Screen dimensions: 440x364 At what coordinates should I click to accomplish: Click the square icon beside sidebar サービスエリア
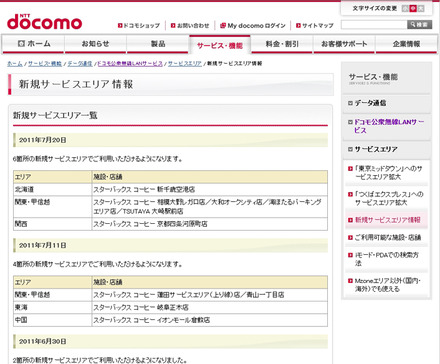tap(350, 149)
